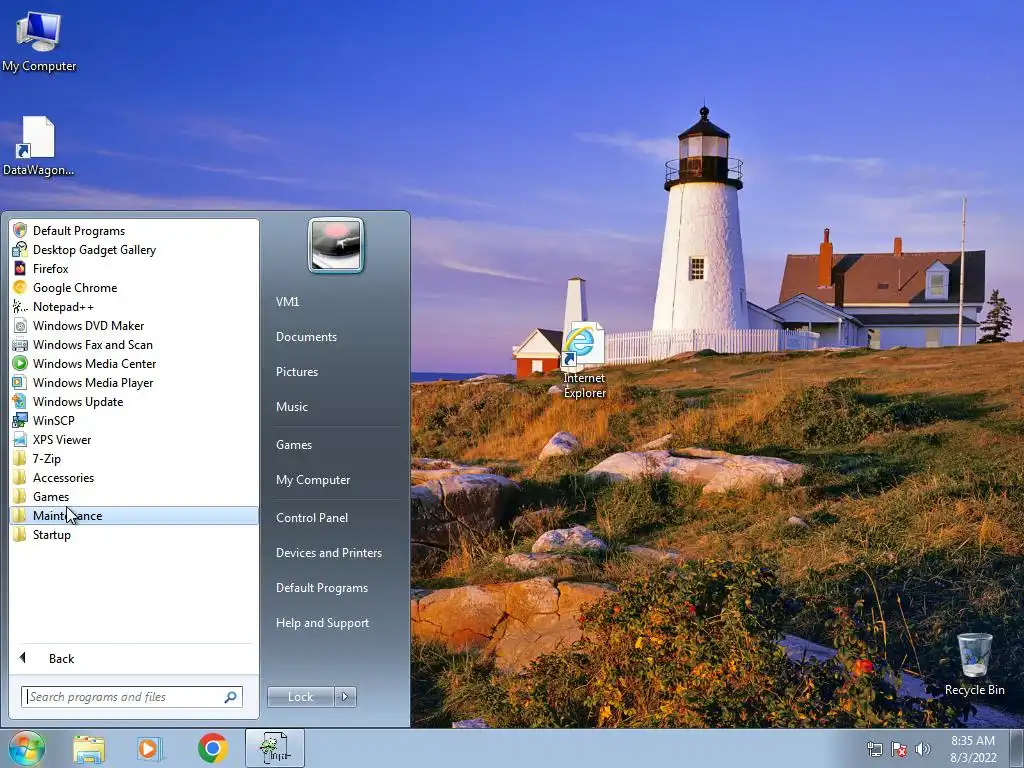Screen dimensions: 1024x768
Task: Select the DataWagon desktop shortcut
Action: pyautogui.click(x=38, y=146)
